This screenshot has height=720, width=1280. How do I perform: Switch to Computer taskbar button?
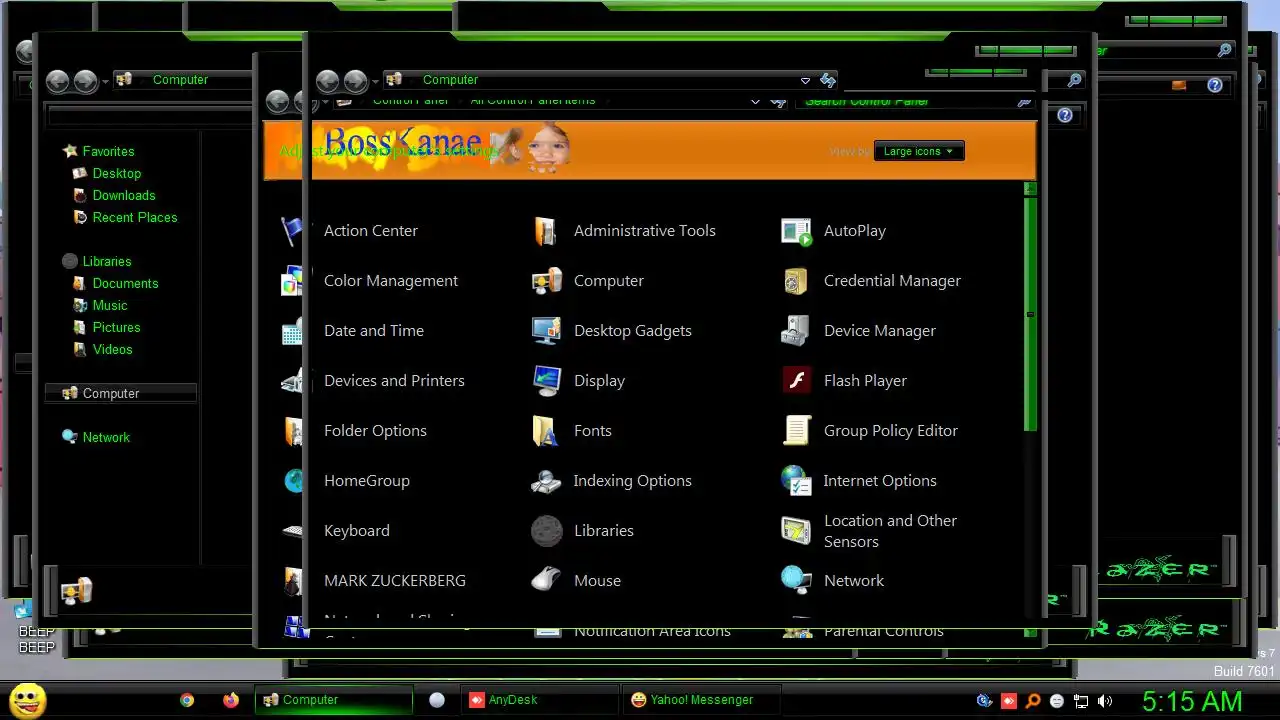click(x=334, y=700)
